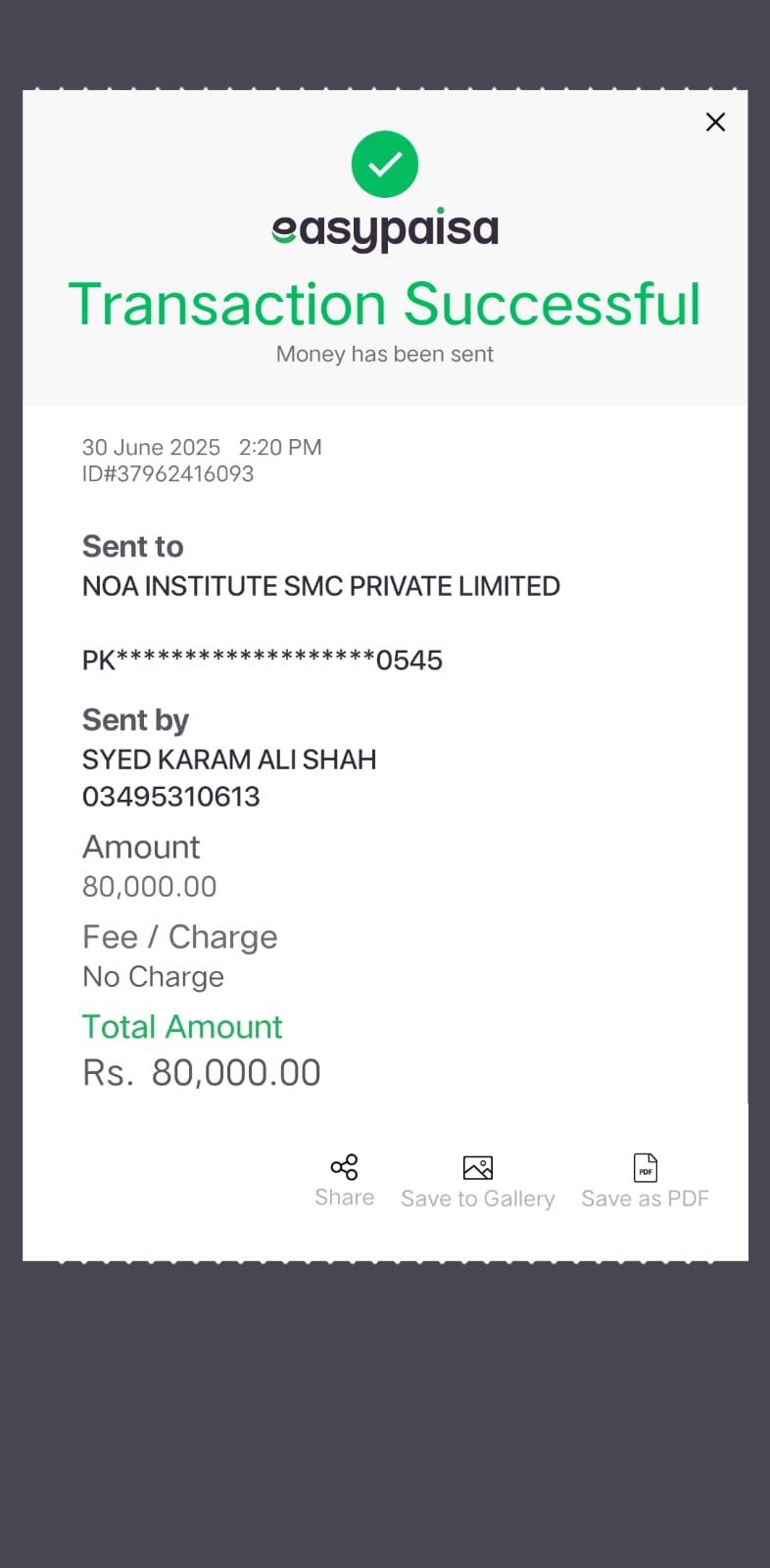Tap the Save to Gallery image icon
Screen dimensions: 770x1568
477,1167
